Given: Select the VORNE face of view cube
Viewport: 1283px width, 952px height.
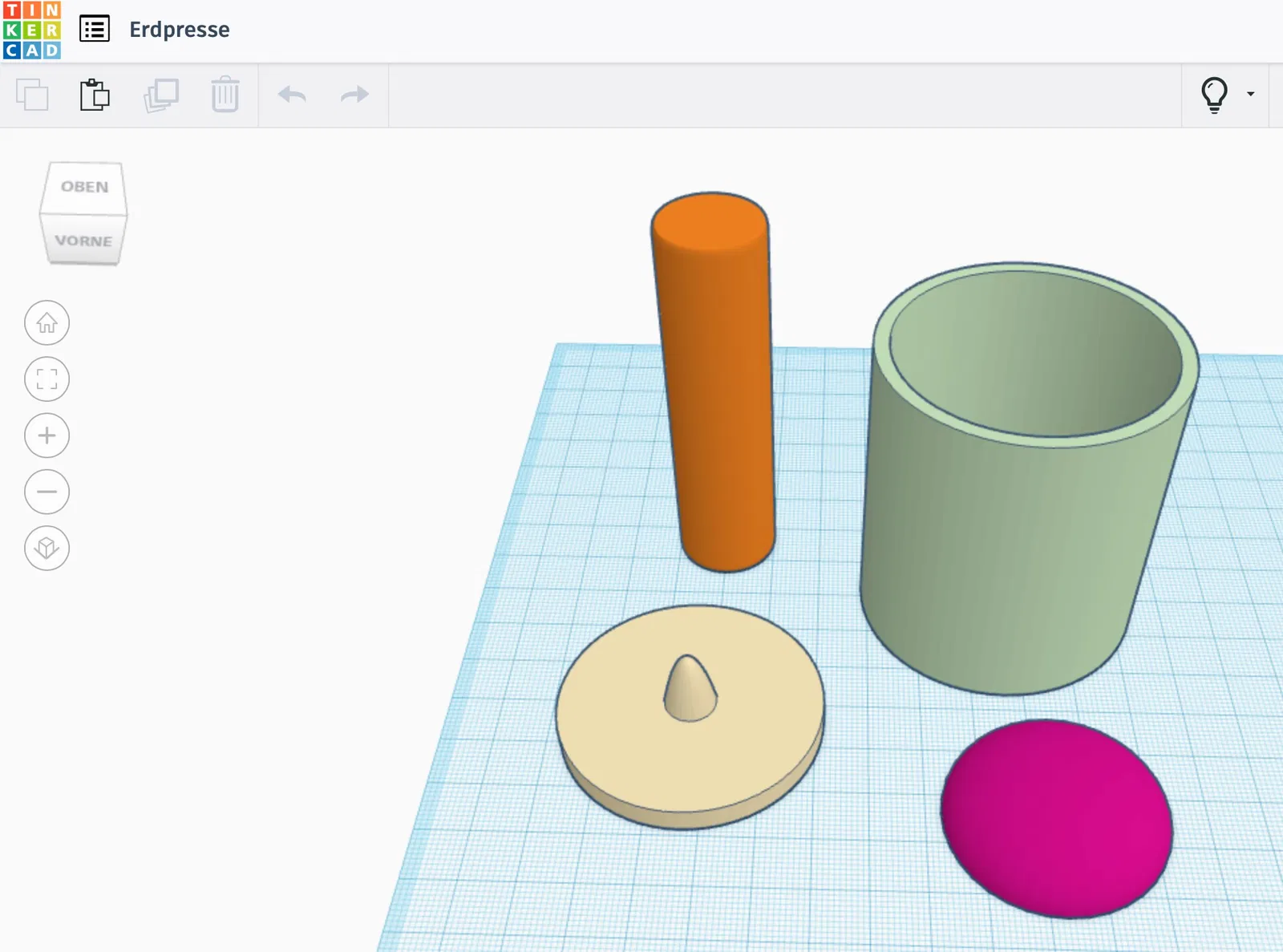Looking at the screenshot, I should pyautogui.click(x=83, y=241).
